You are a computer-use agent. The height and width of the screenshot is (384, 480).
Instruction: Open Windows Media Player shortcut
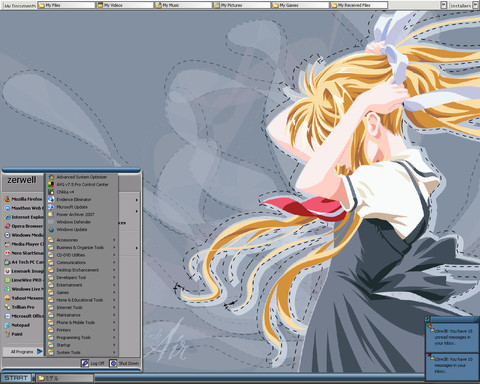point(23,235)
